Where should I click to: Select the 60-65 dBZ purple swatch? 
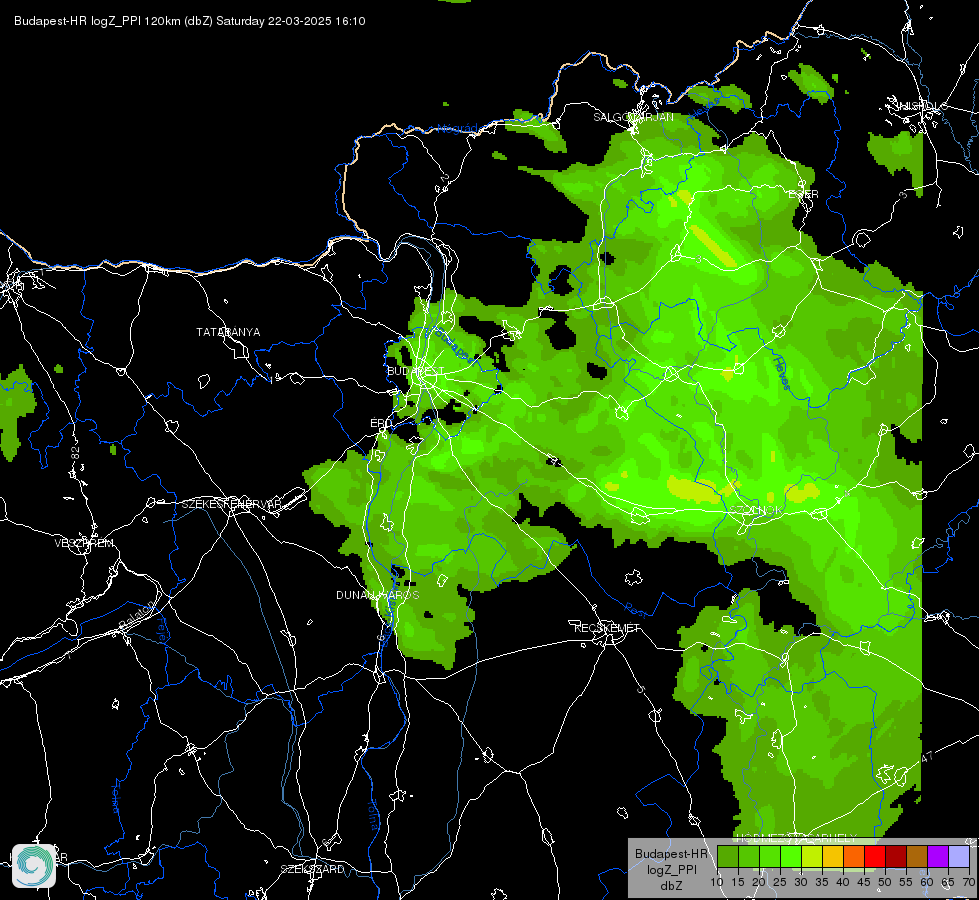click(938, 856)
